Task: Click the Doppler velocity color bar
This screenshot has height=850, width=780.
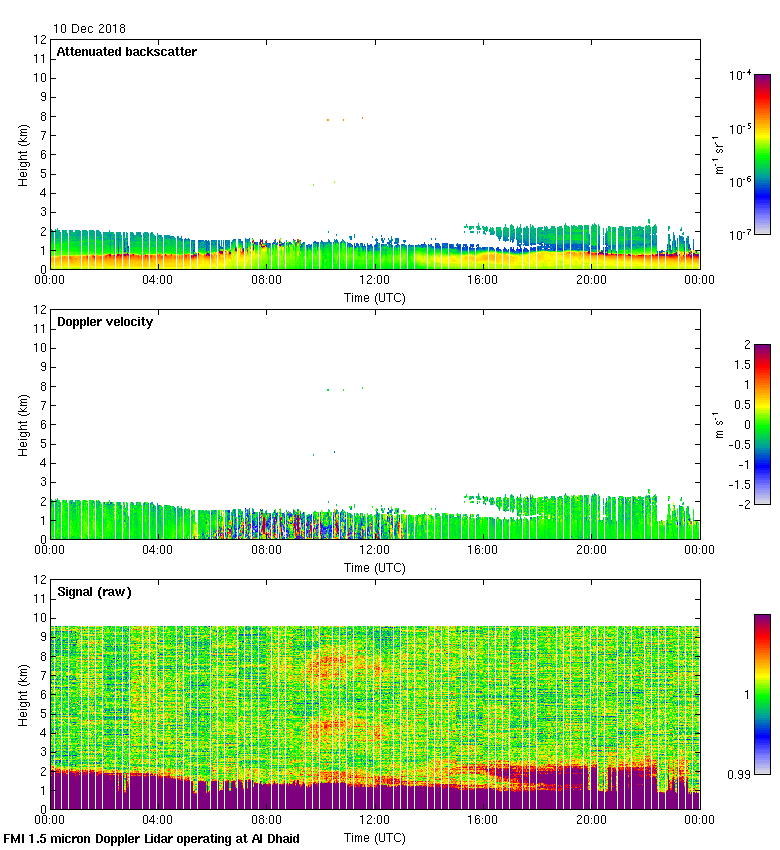Action: click(x=762, y=424)
